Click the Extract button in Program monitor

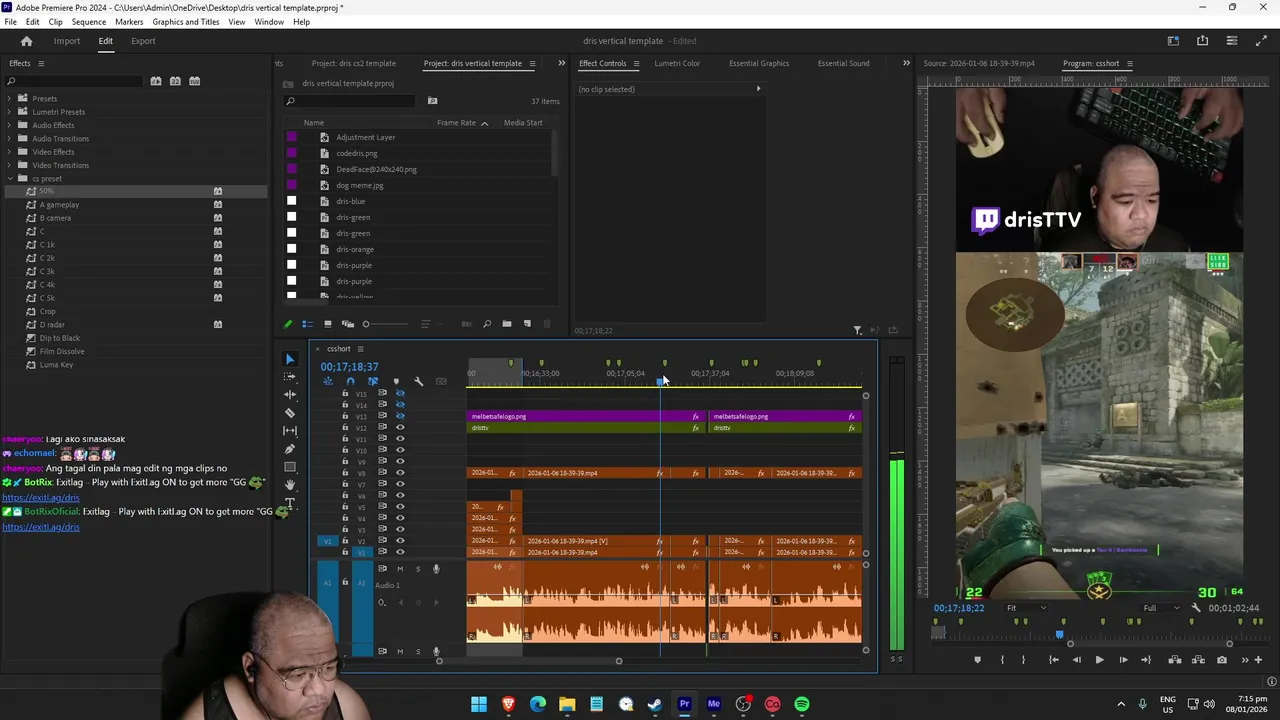(1198, 660)
